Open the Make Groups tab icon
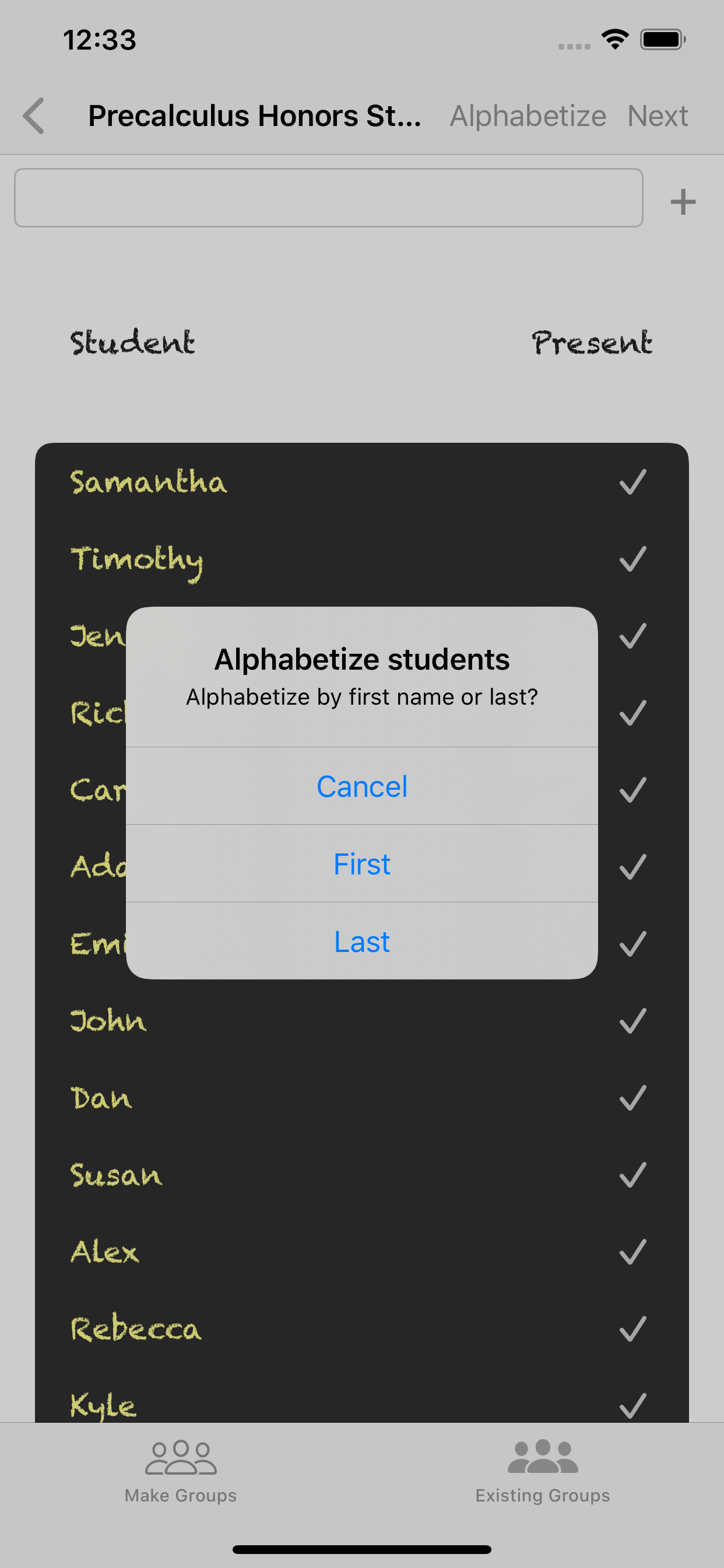This screenshot has height=1568, width=724. point(181,1457)
